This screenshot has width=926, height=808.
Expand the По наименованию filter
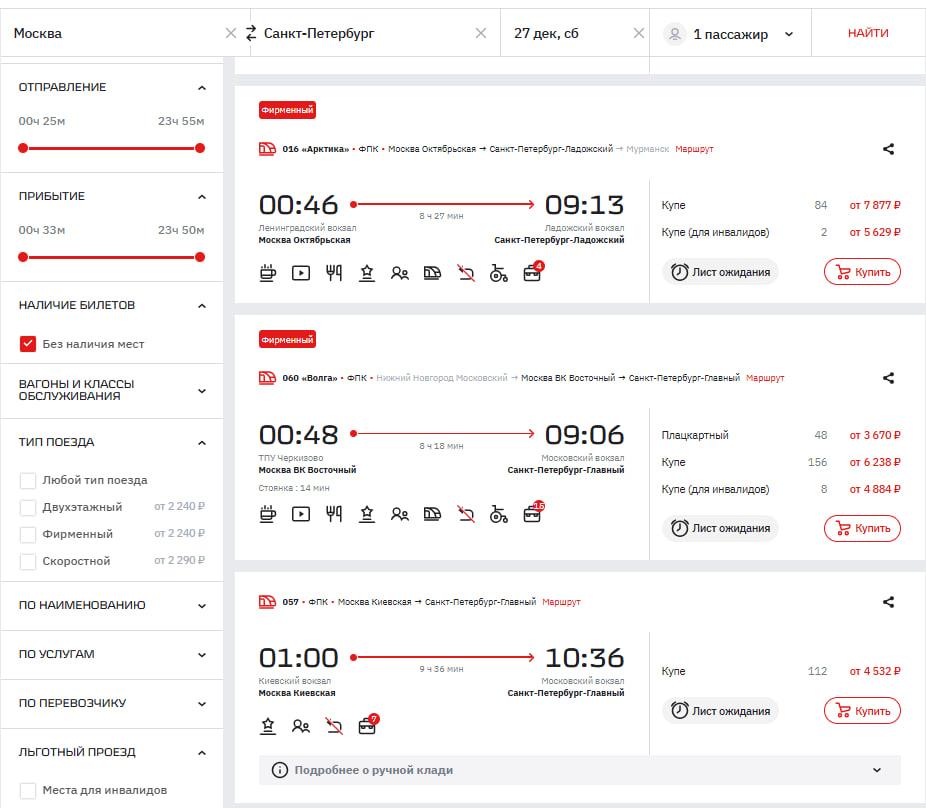[x=201, y=606]
